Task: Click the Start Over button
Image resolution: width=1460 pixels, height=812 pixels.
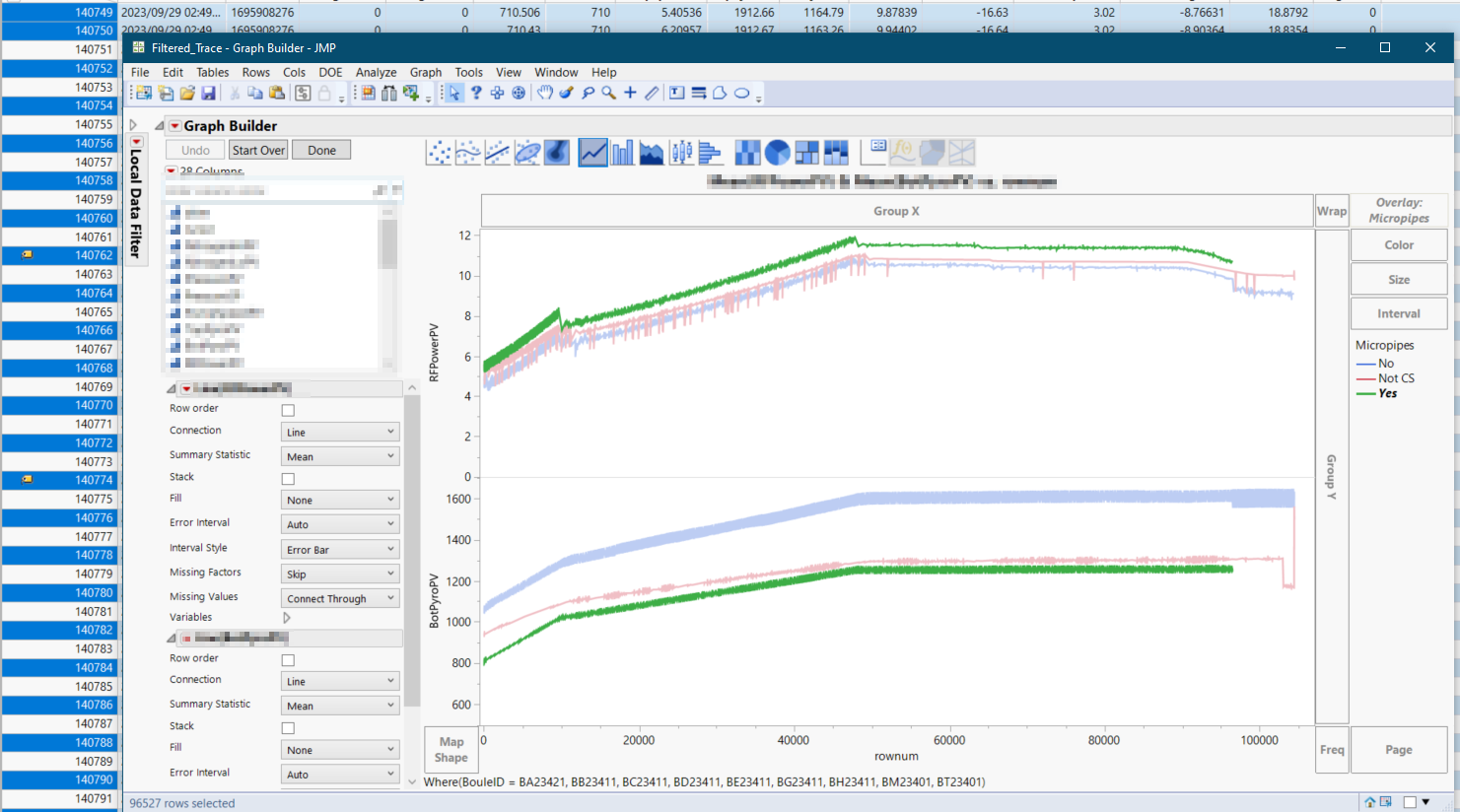Action: [258, 149]
